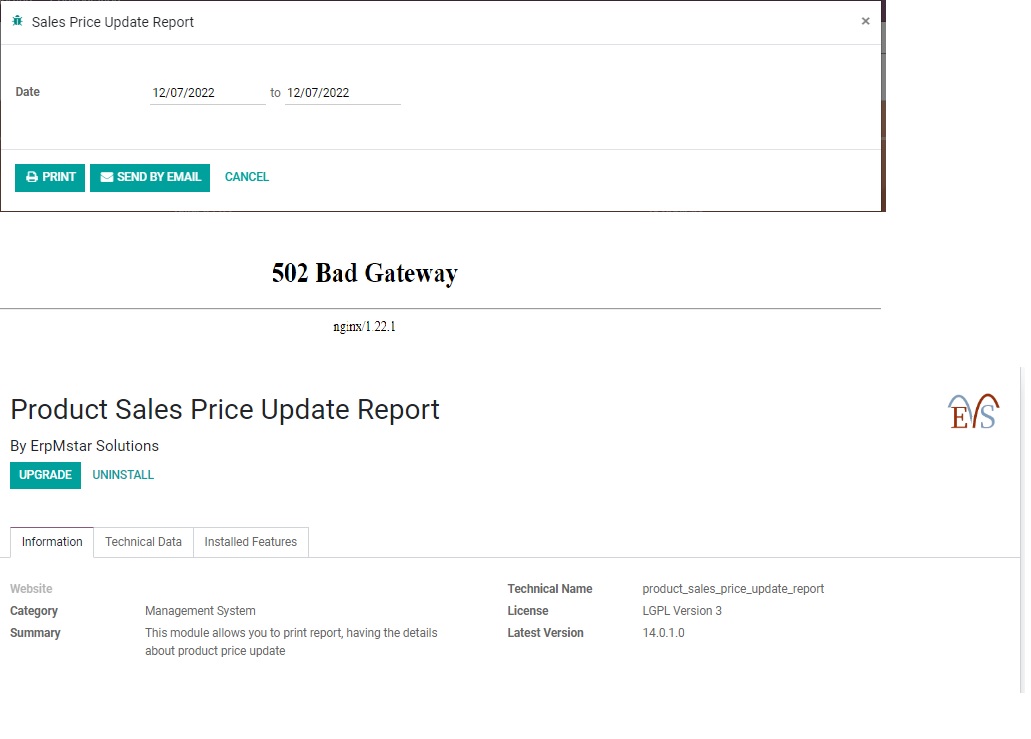
Task: Click the envelope icon on SEND BY EMAIL button
Action: coord(107,177)
